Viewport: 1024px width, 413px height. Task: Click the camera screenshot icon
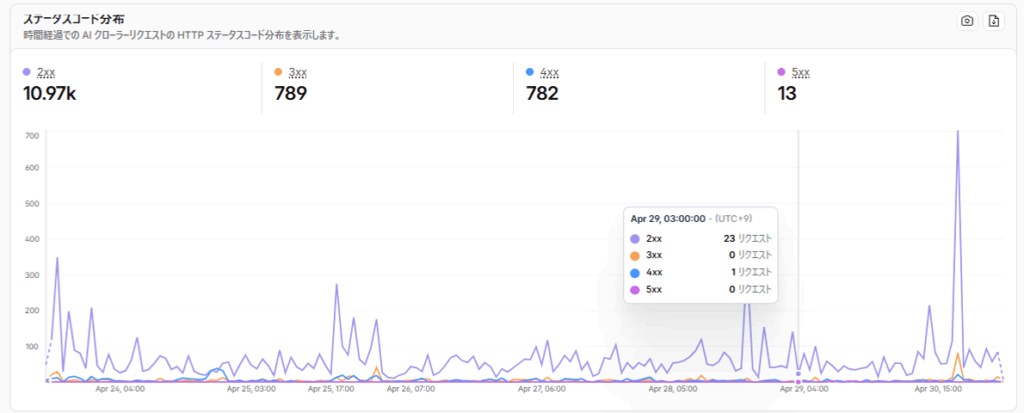pyautogui.click(x=967, y=22)
